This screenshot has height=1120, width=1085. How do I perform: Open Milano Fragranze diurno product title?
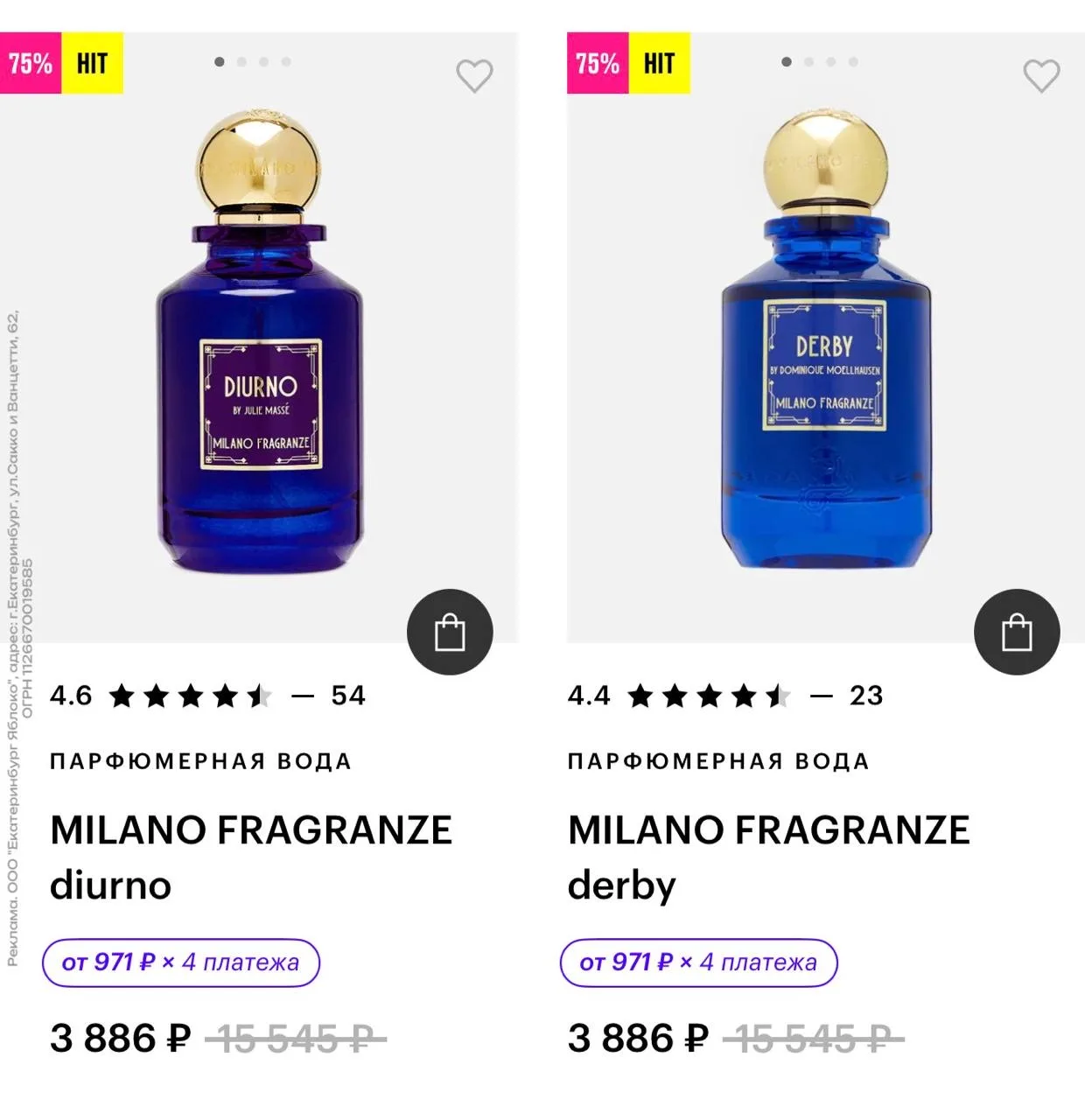click(x=251, y=857)
